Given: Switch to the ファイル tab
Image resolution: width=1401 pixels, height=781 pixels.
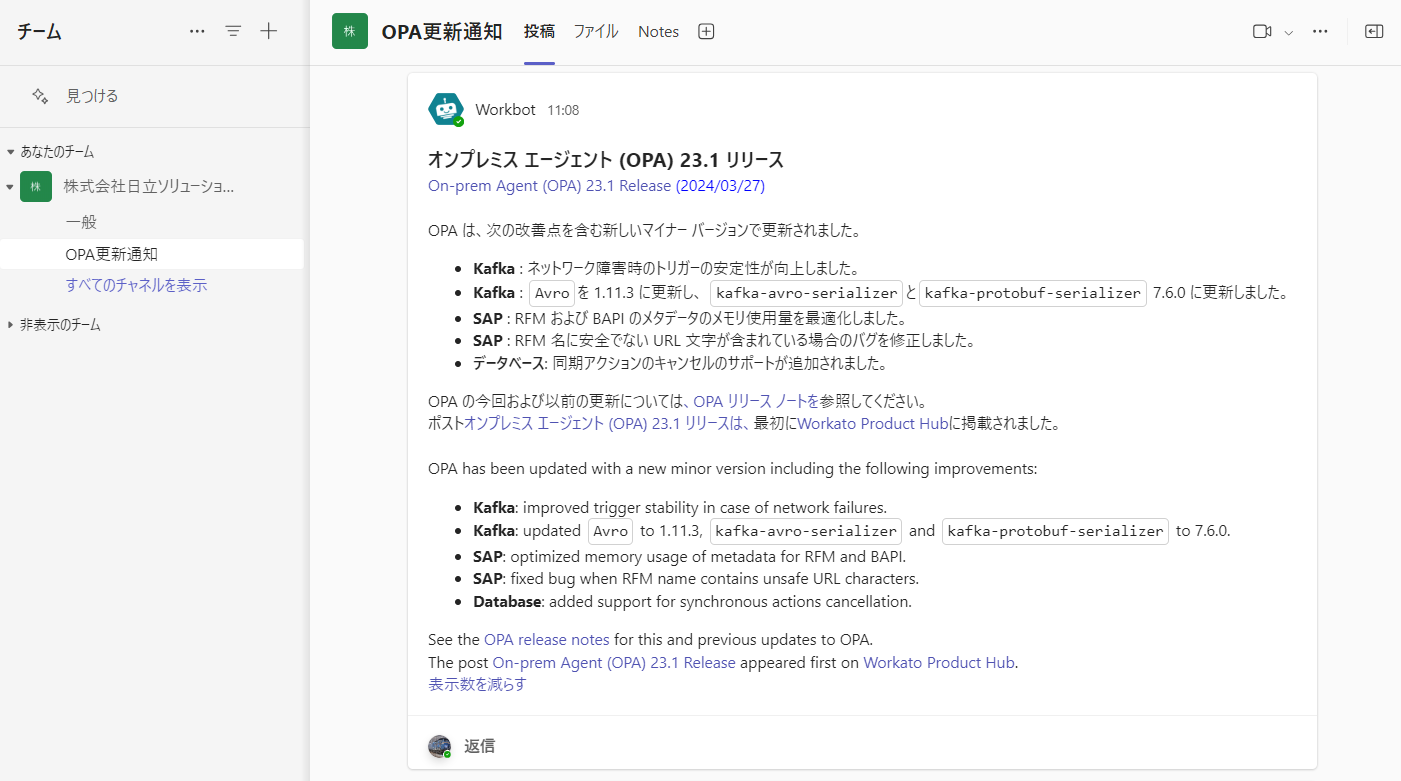Looking at the screenshot, I should pyautogui.click(x=596, y=31).
